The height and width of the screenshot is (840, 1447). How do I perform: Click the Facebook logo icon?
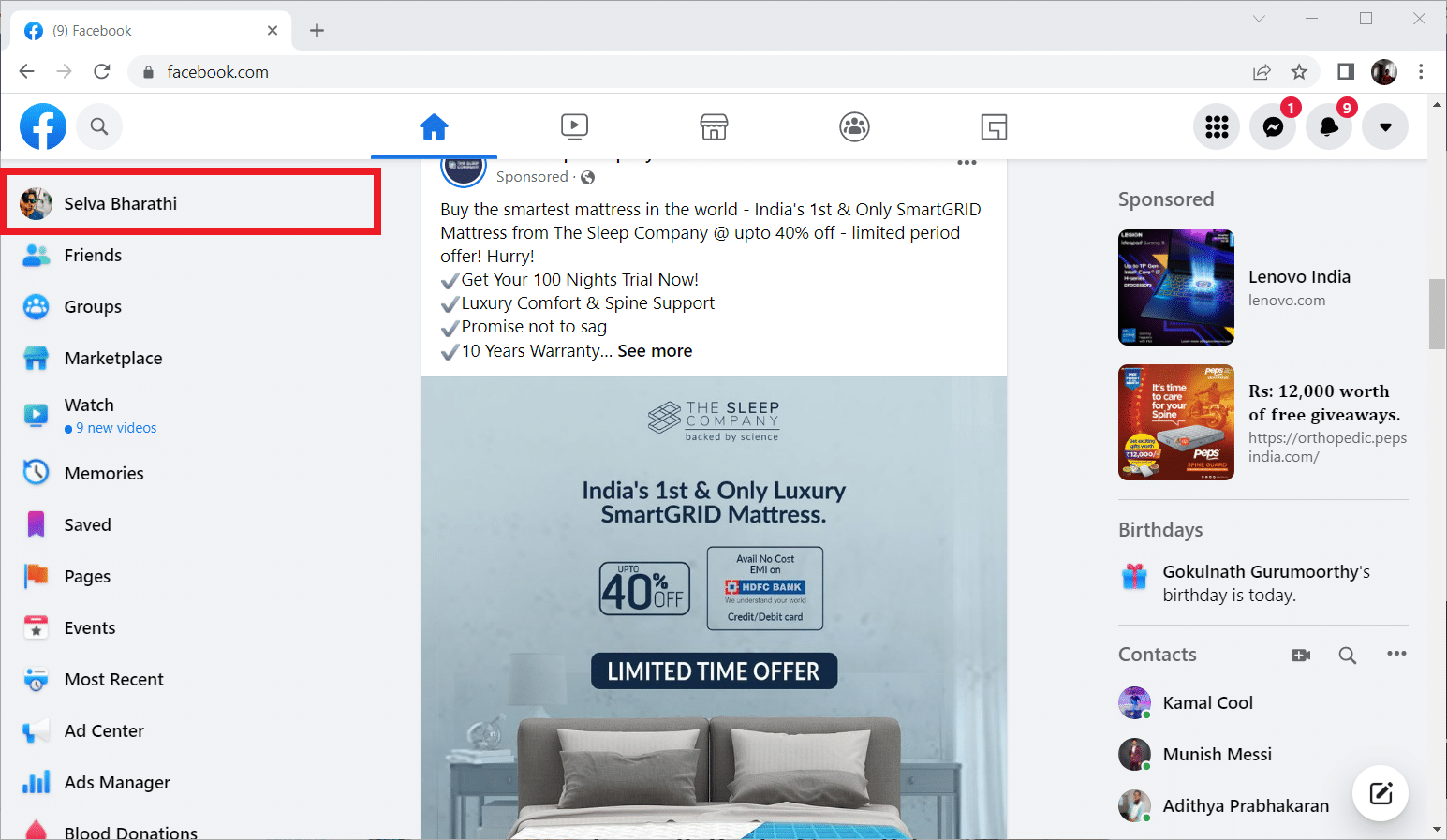pos(43,126)
